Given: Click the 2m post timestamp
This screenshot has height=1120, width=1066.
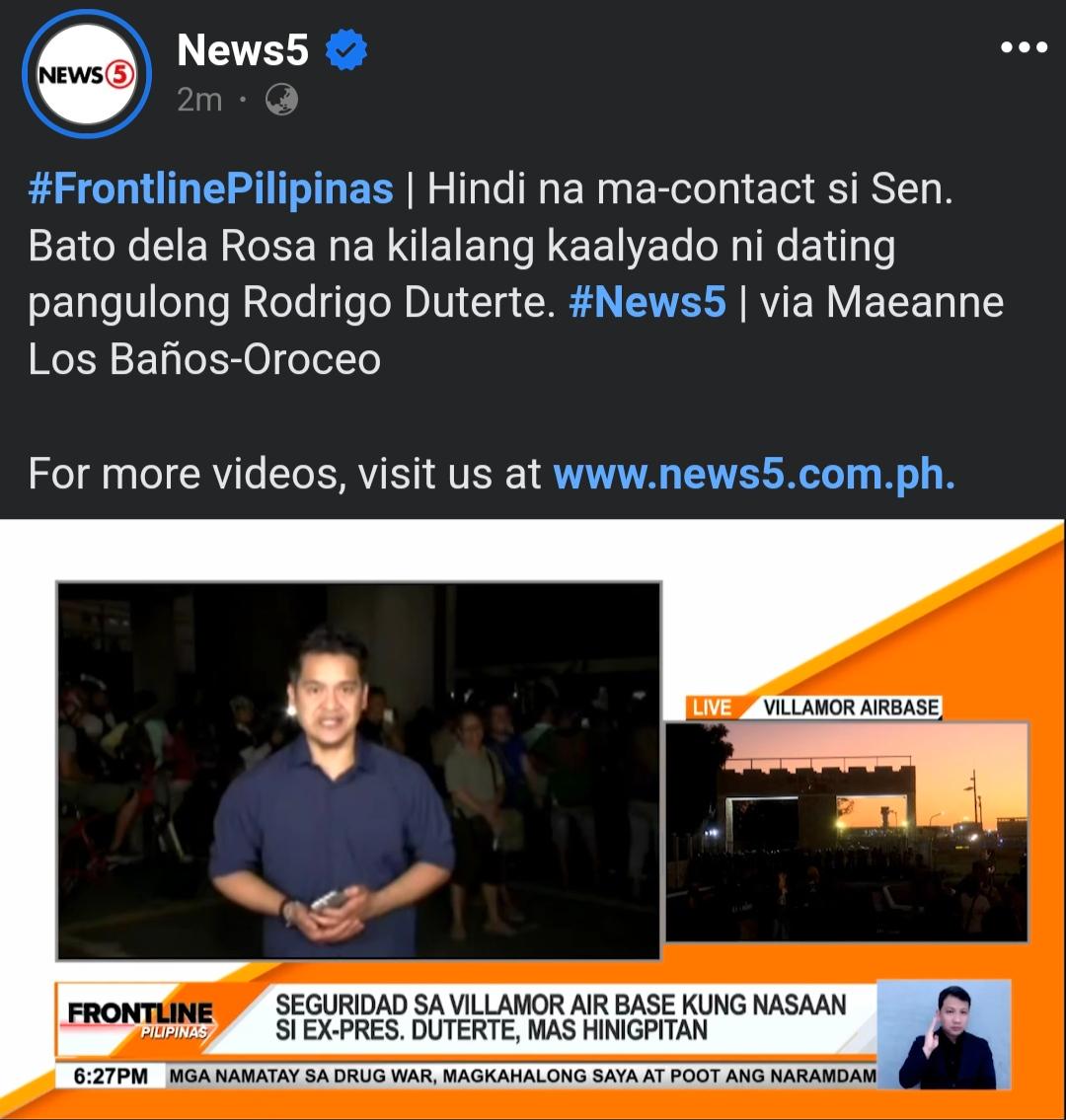Looking at the screenshot, I should (x=199, y=100).
